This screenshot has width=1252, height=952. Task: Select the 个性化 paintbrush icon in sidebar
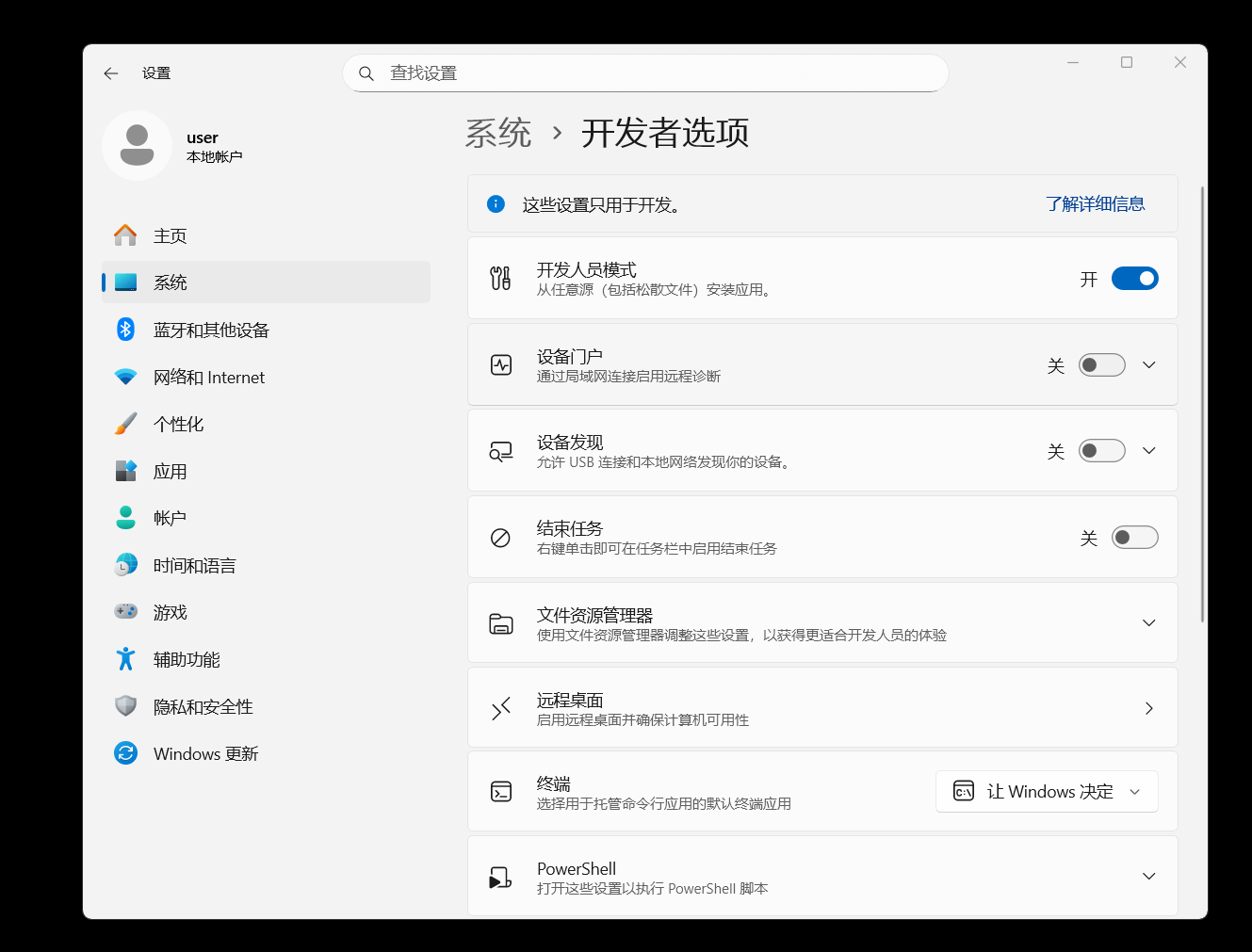coord(125,423)
